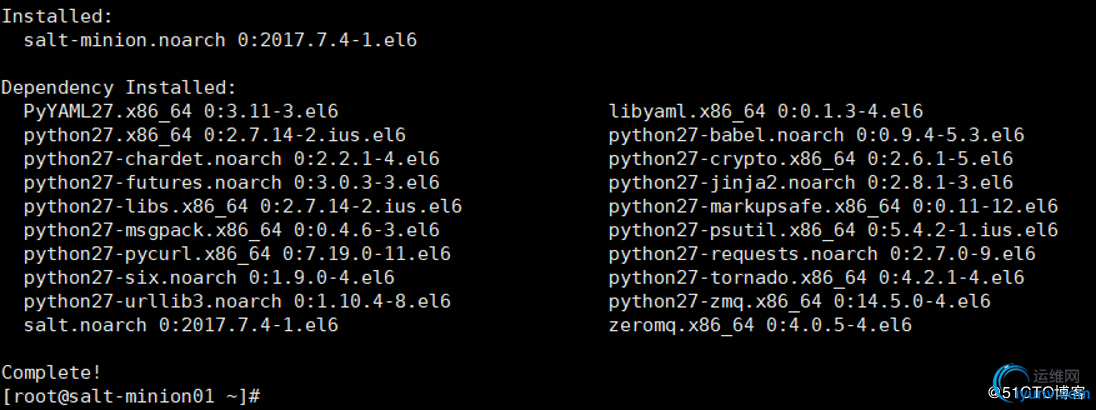Click the PyYAML27.x86_64 package entry
The width and height of the screenshot is (1096, 410).
pos(181,111)
